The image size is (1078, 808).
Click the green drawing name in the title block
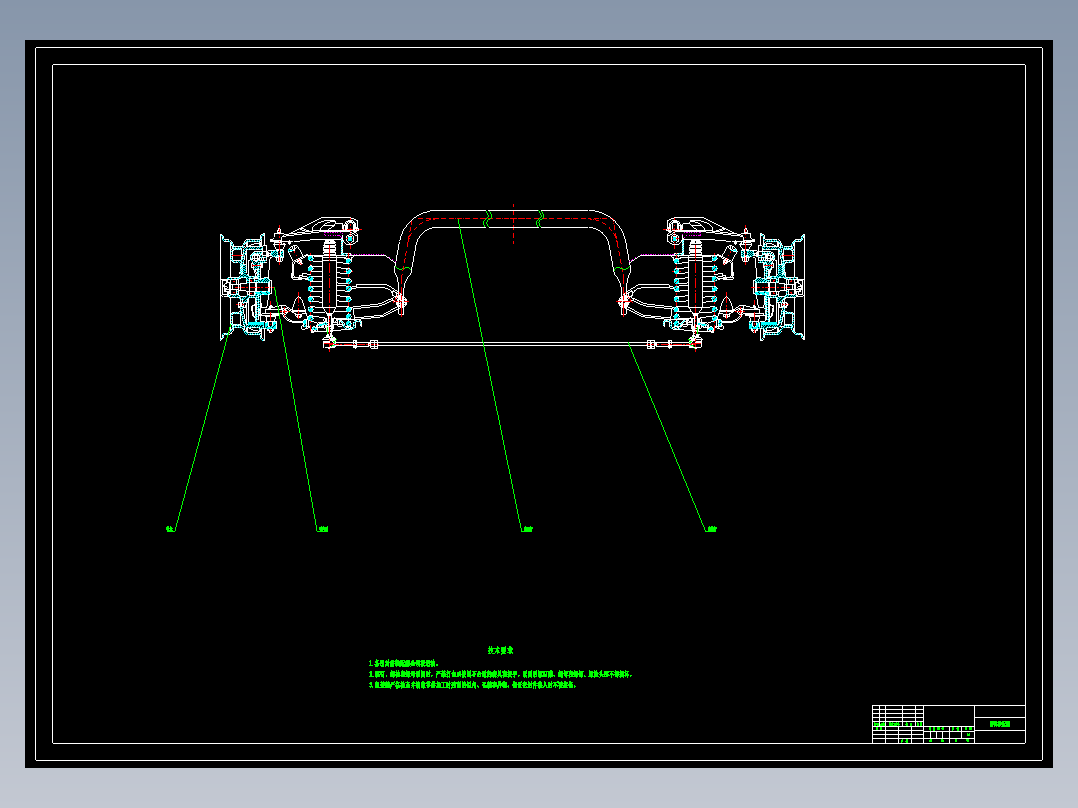tap(1000, 724)
